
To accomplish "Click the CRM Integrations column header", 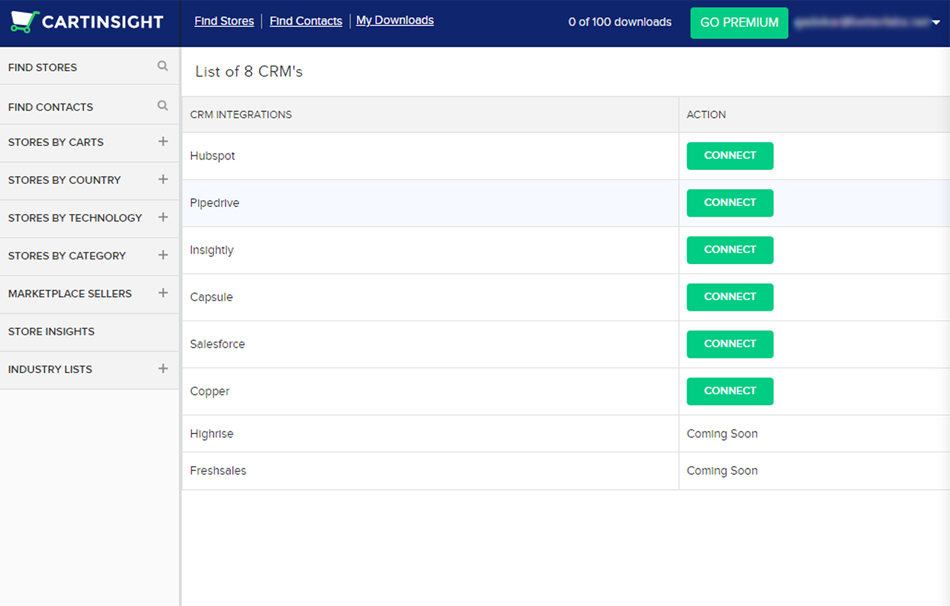I will (241, 115).
